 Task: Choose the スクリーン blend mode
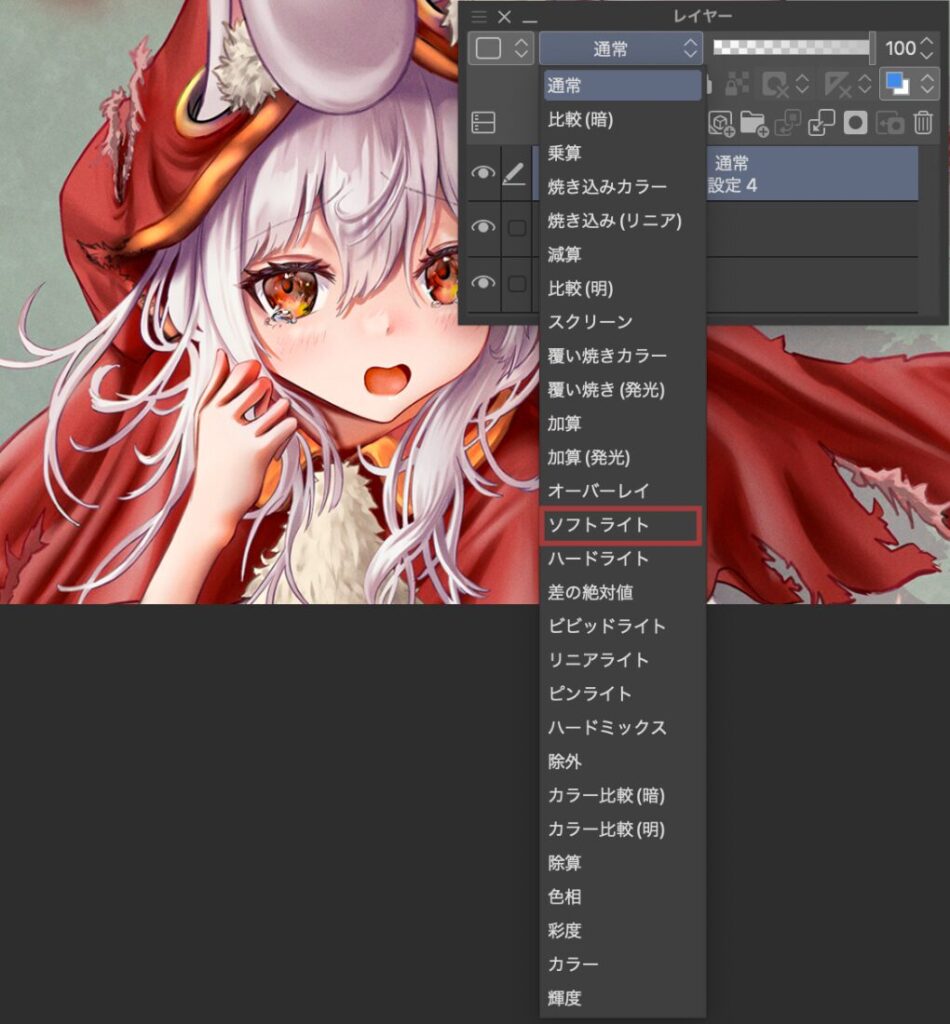pyautogui.click(x=622, y=322)
